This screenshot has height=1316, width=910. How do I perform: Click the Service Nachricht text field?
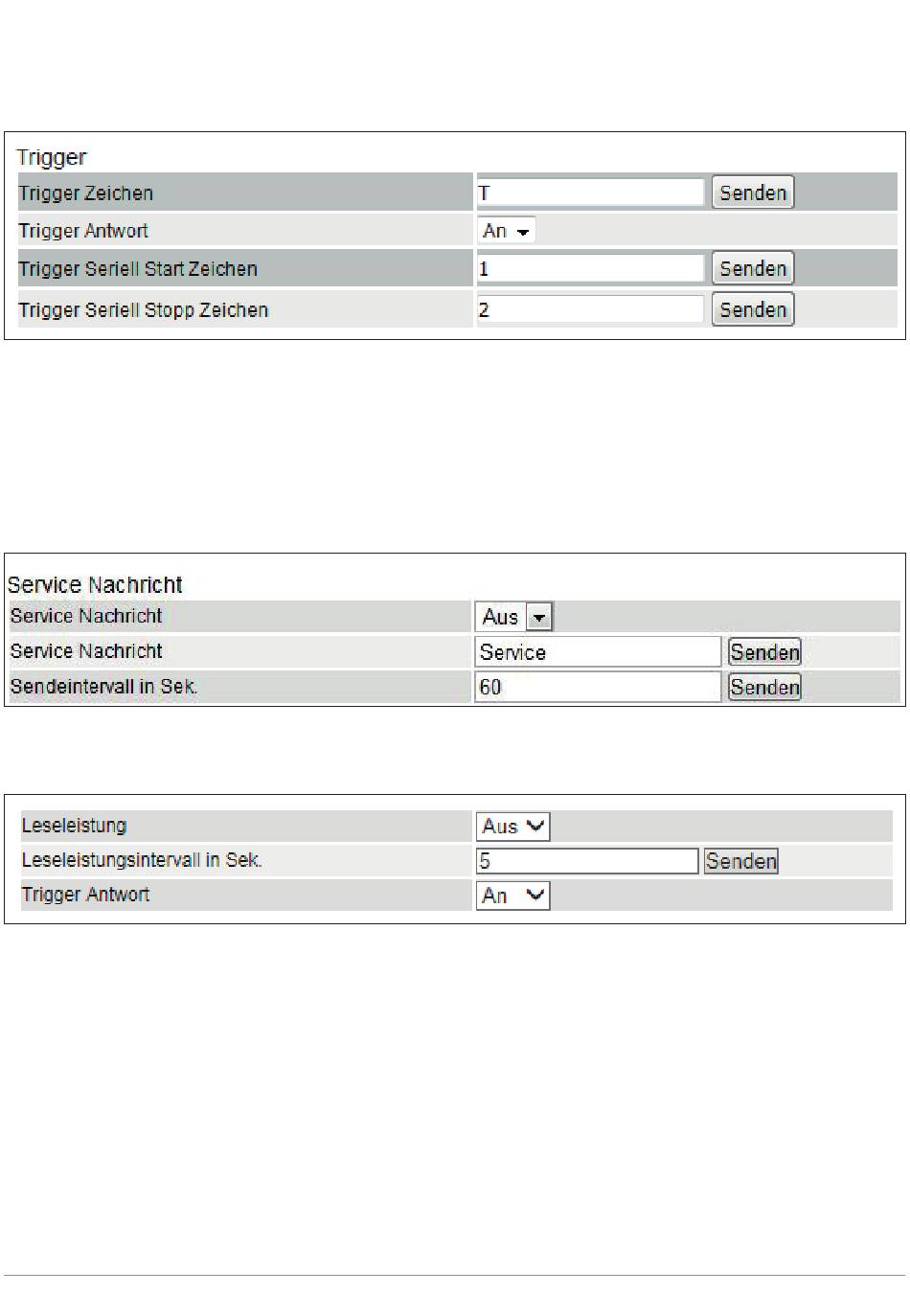[598, 652]
